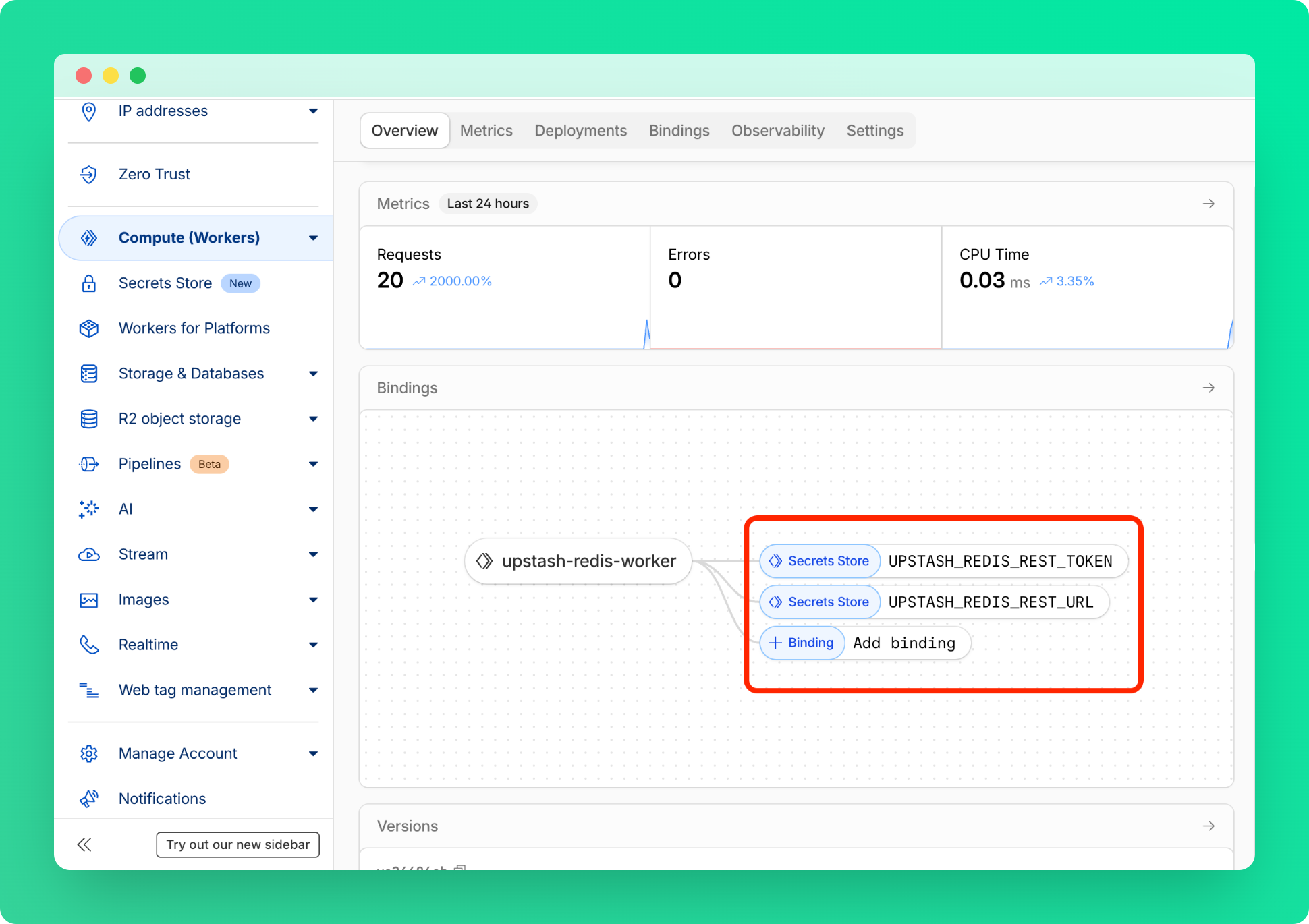Click the R2 object storage icon
The width and height of the screenshot is (1309, 924).
tap(88, 419)
